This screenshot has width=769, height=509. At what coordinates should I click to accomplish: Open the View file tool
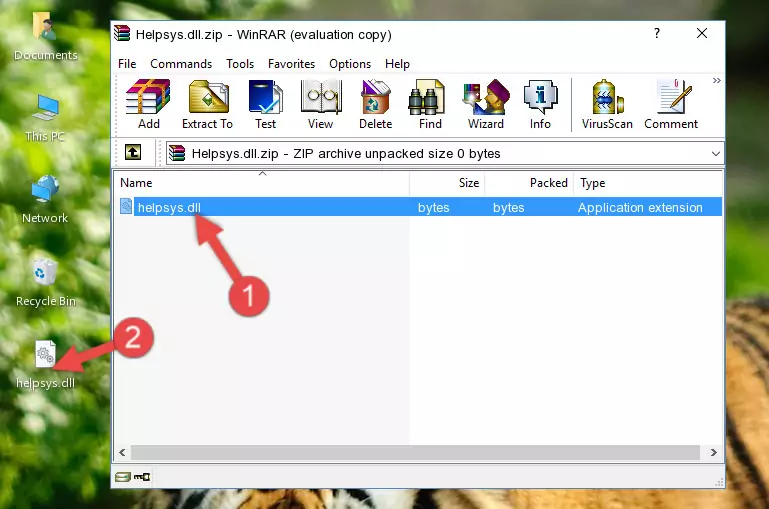(x=321, y=104)
